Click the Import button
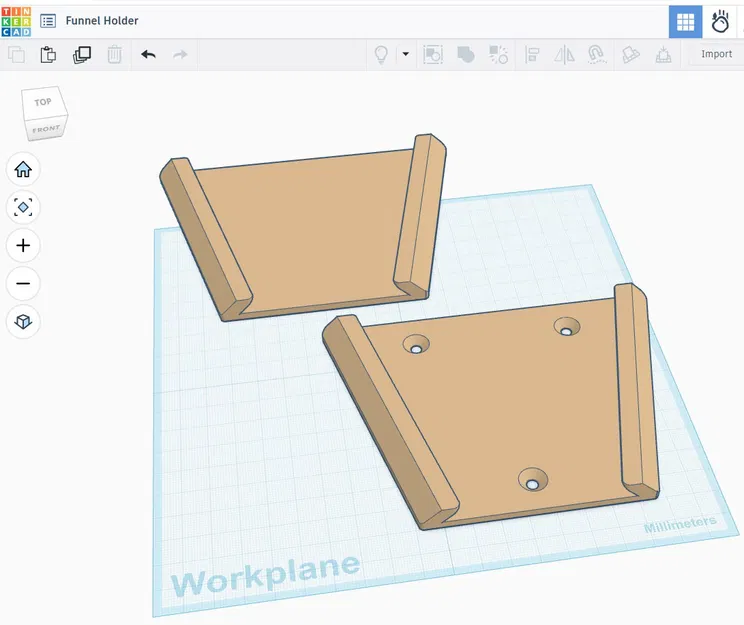The height and width of the screenshot is (625, 744). tap(716, 54)
